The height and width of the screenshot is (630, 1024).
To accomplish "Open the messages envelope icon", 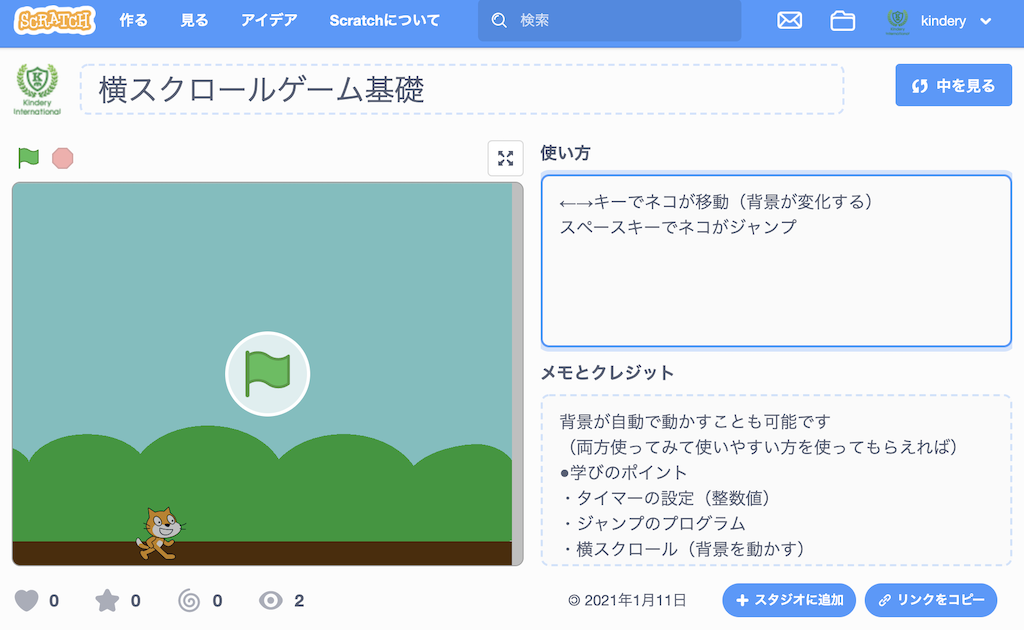I will [790, 21].
